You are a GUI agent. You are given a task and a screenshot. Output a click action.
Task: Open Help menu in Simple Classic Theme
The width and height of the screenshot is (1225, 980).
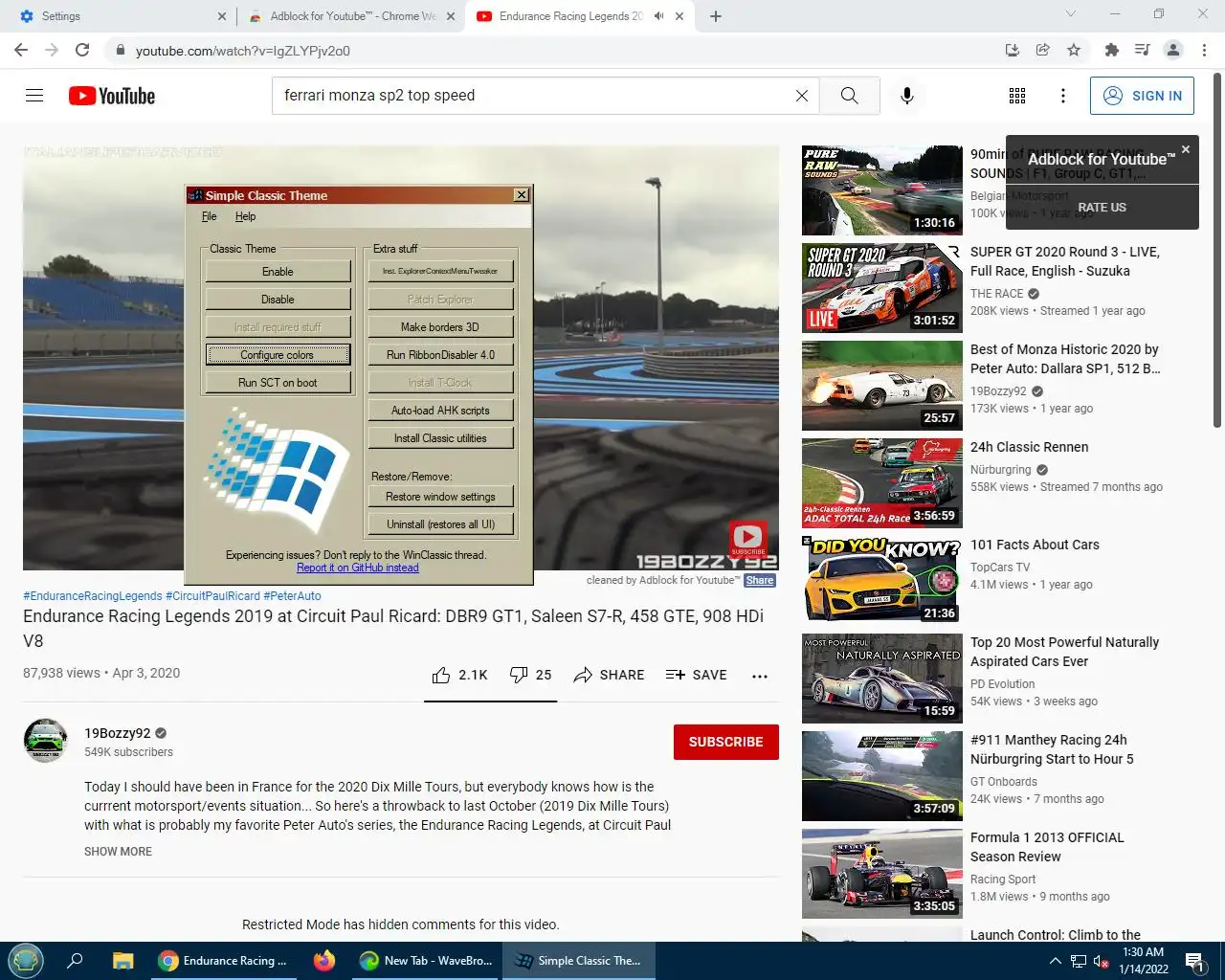coord(245,216)
